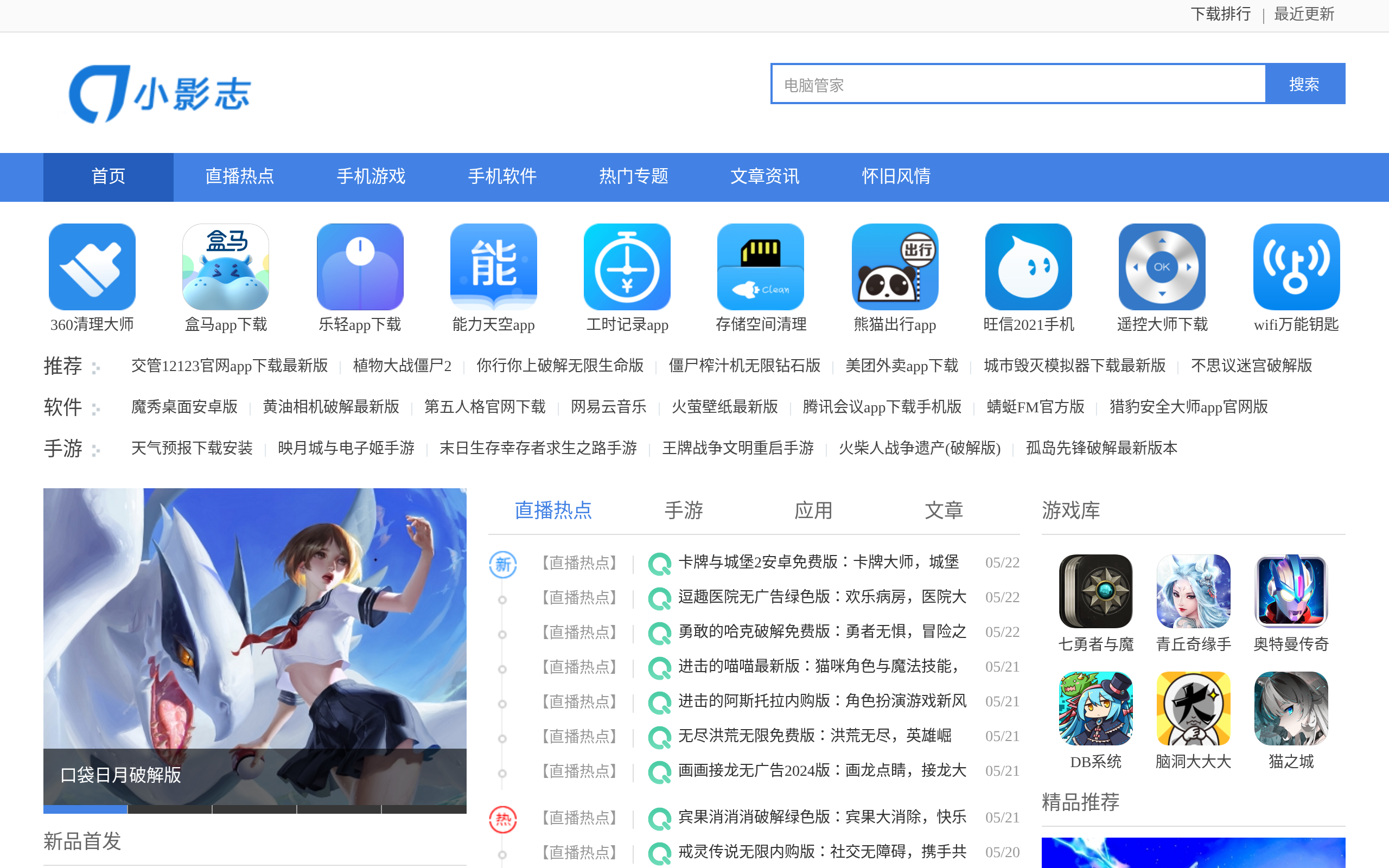Click the DB系统 game icon
The image size is (1389, 868).
tap(1095, 709)
